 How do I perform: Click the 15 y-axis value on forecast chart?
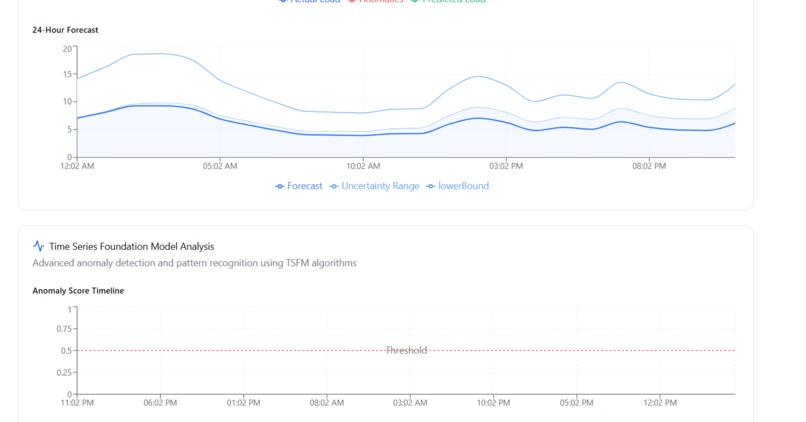67,75
